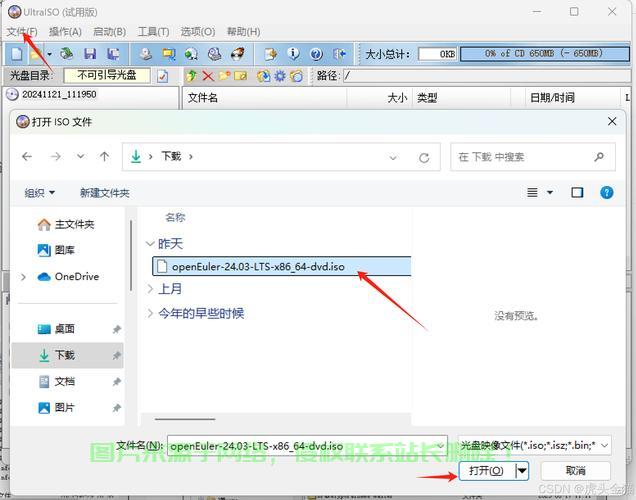Toggle the preview pane icon
Image resolution: width=636 pixels, height=500 pixels.
[577, 193]
